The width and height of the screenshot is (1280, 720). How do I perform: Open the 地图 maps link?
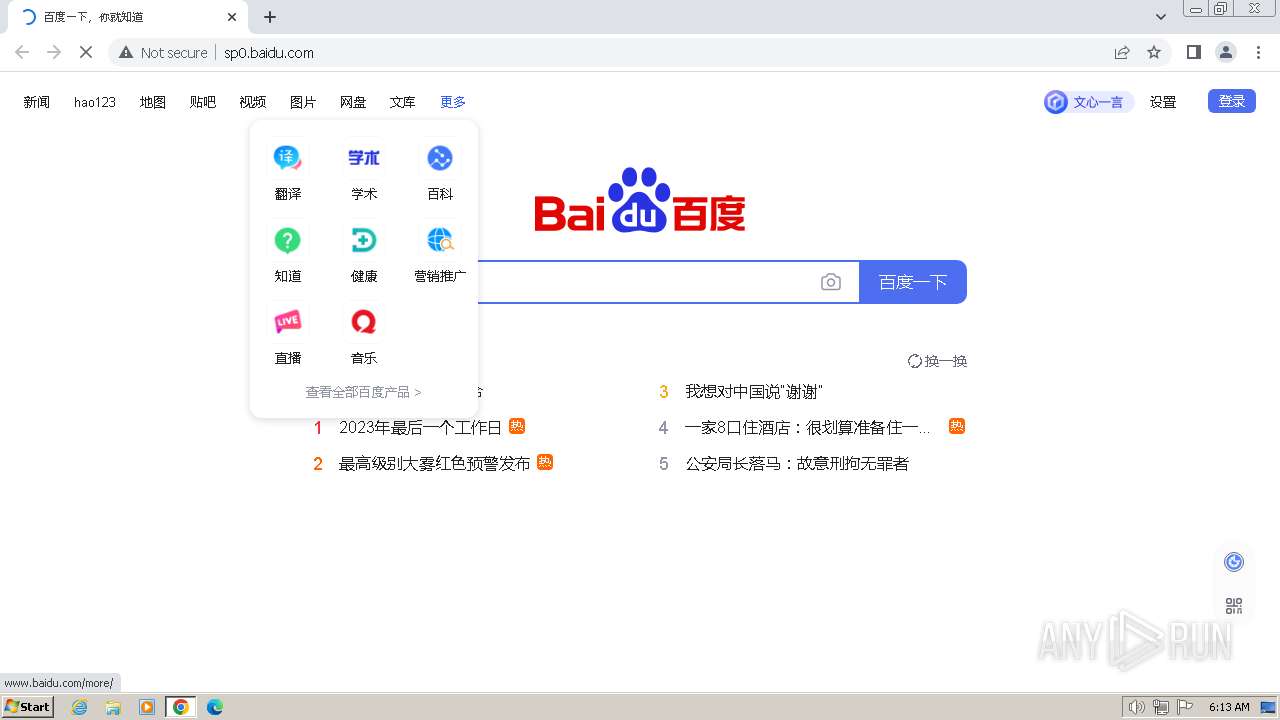pos(153,102)
